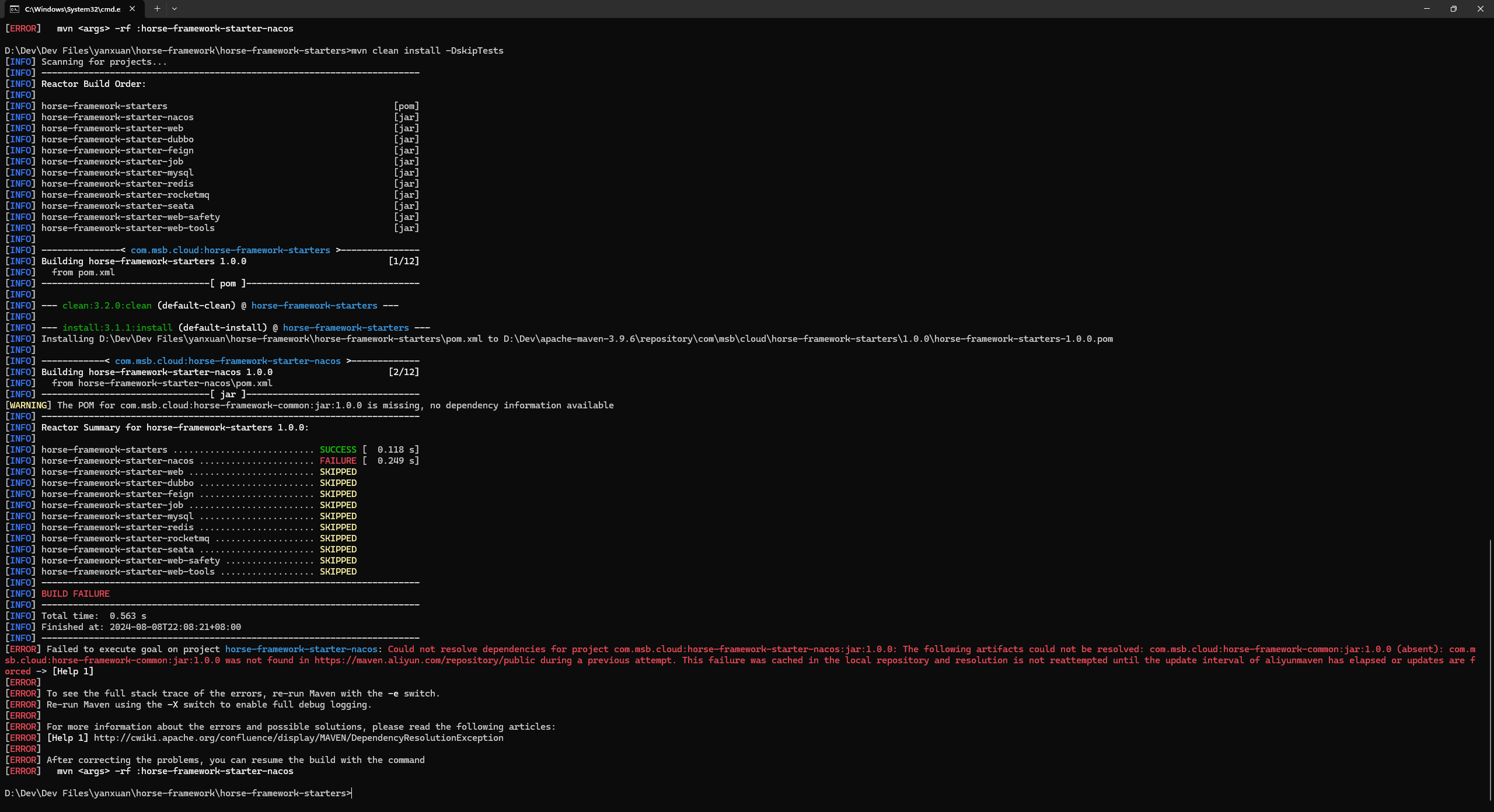Image resolution: width=1494 pixels, height=812 pixels.
Task: Click horse-framework-starter-mysql in the build order list
Action: pyautogui.click(x=117, y=173)
